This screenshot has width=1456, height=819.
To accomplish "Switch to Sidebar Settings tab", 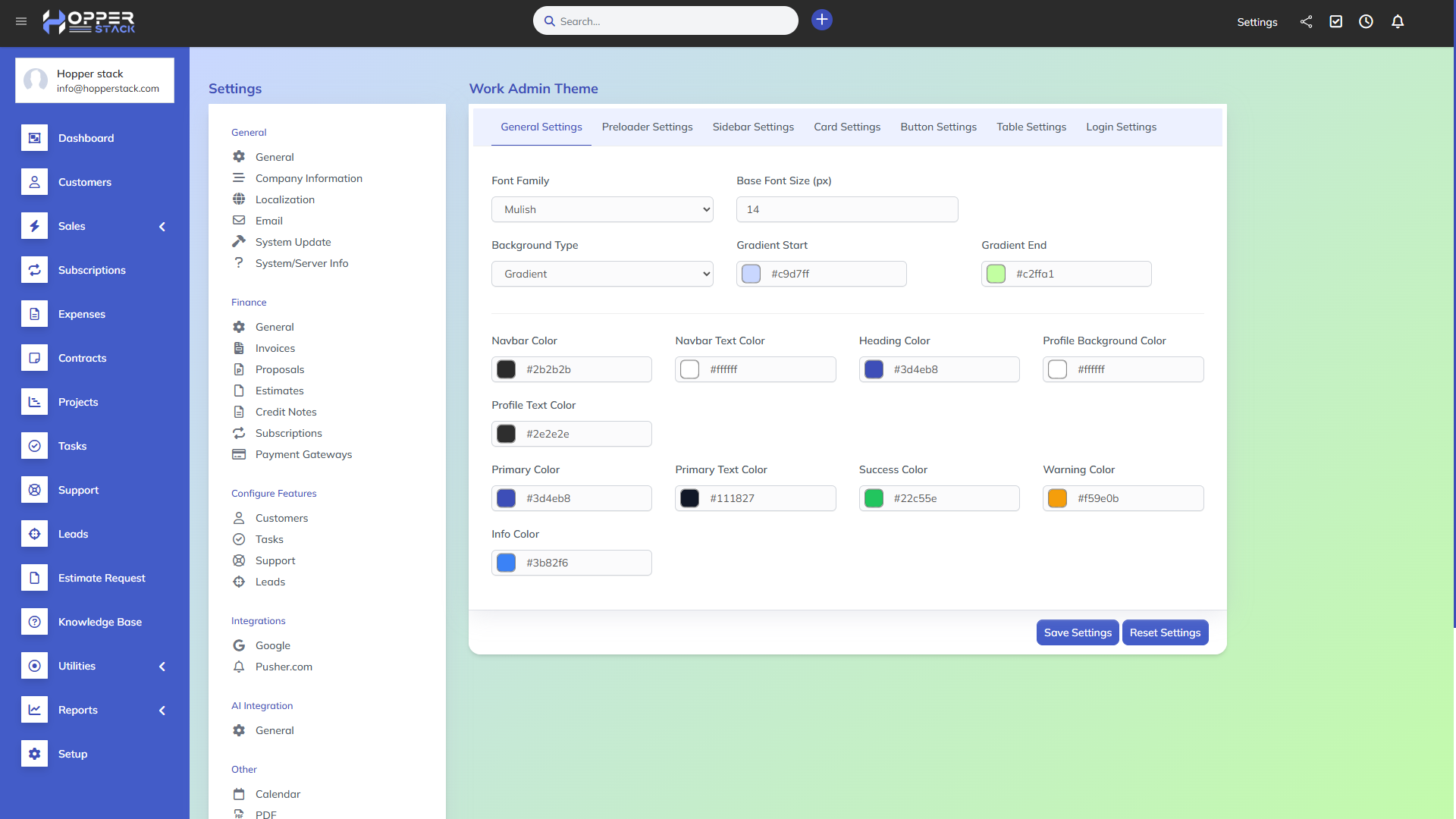I will coord(753,127).
